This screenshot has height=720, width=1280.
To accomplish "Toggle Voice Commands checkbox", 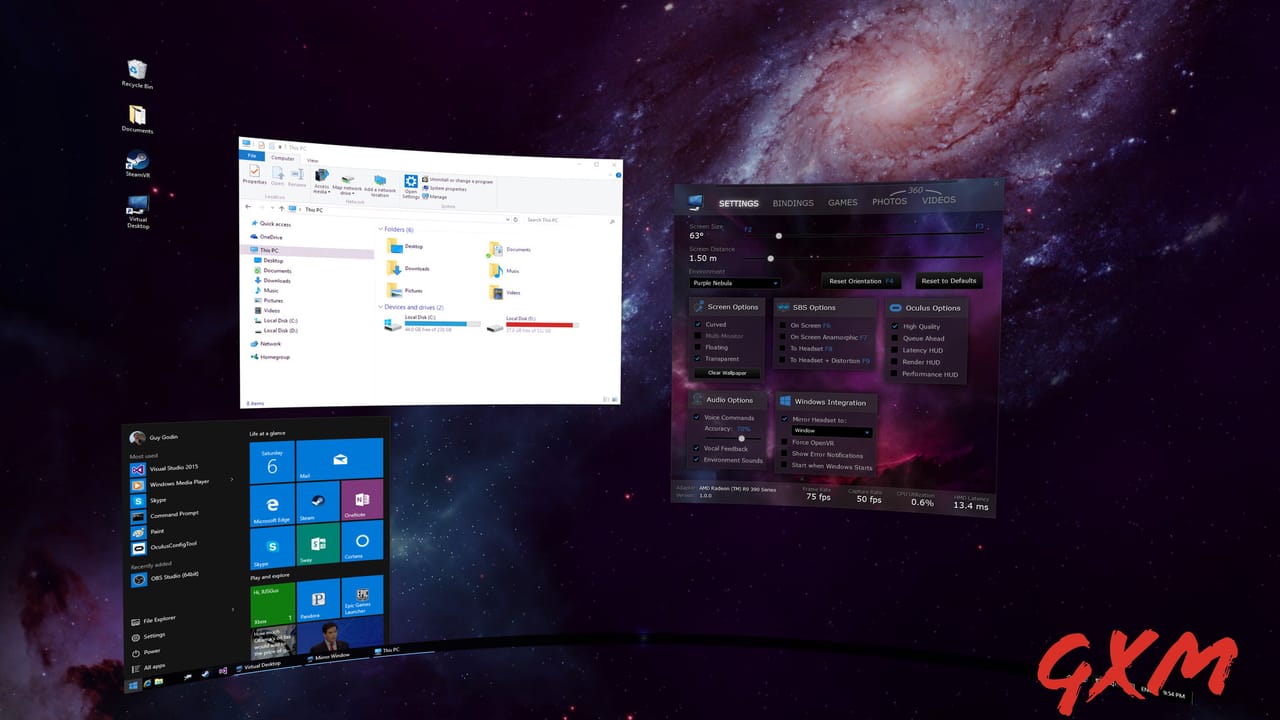I will (697, 417).
